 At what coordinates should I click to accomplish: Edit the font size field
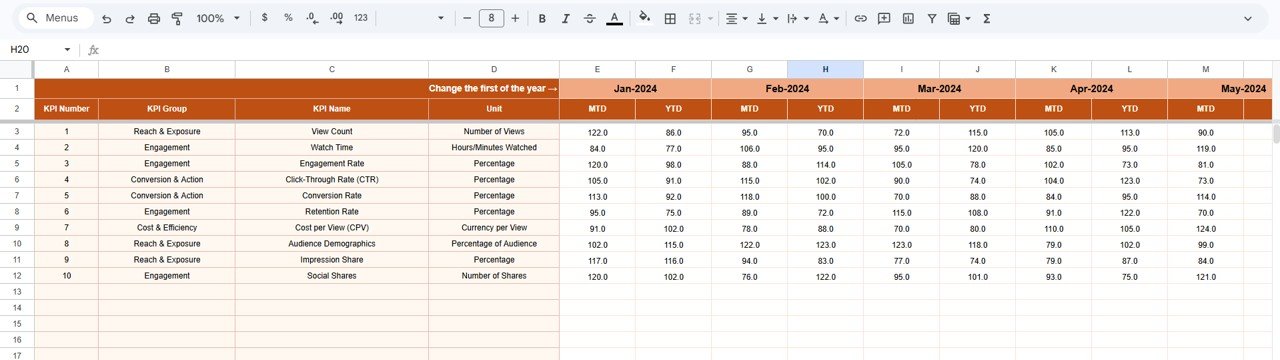491,18
